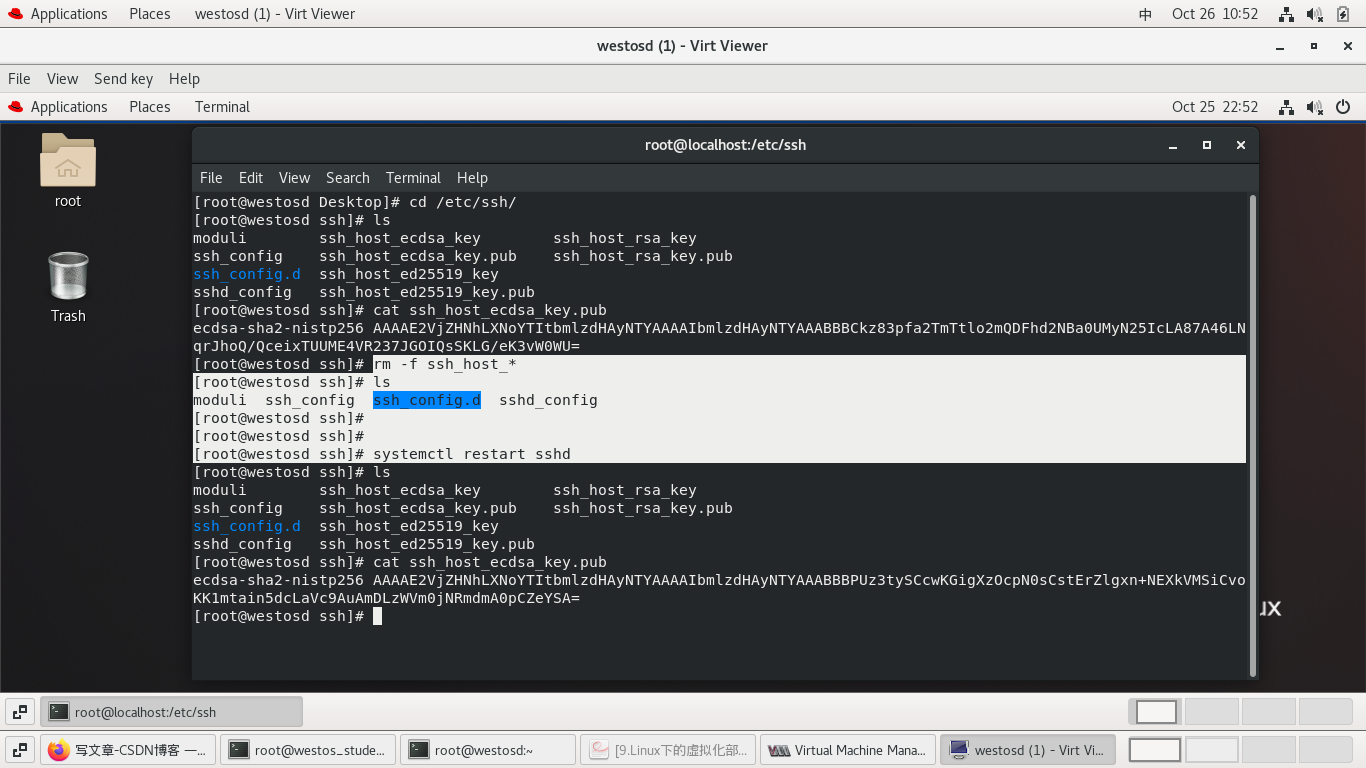Open the host lock screen clipboard icon
Screen dimensions: 1366x768
pos(1344,14)
